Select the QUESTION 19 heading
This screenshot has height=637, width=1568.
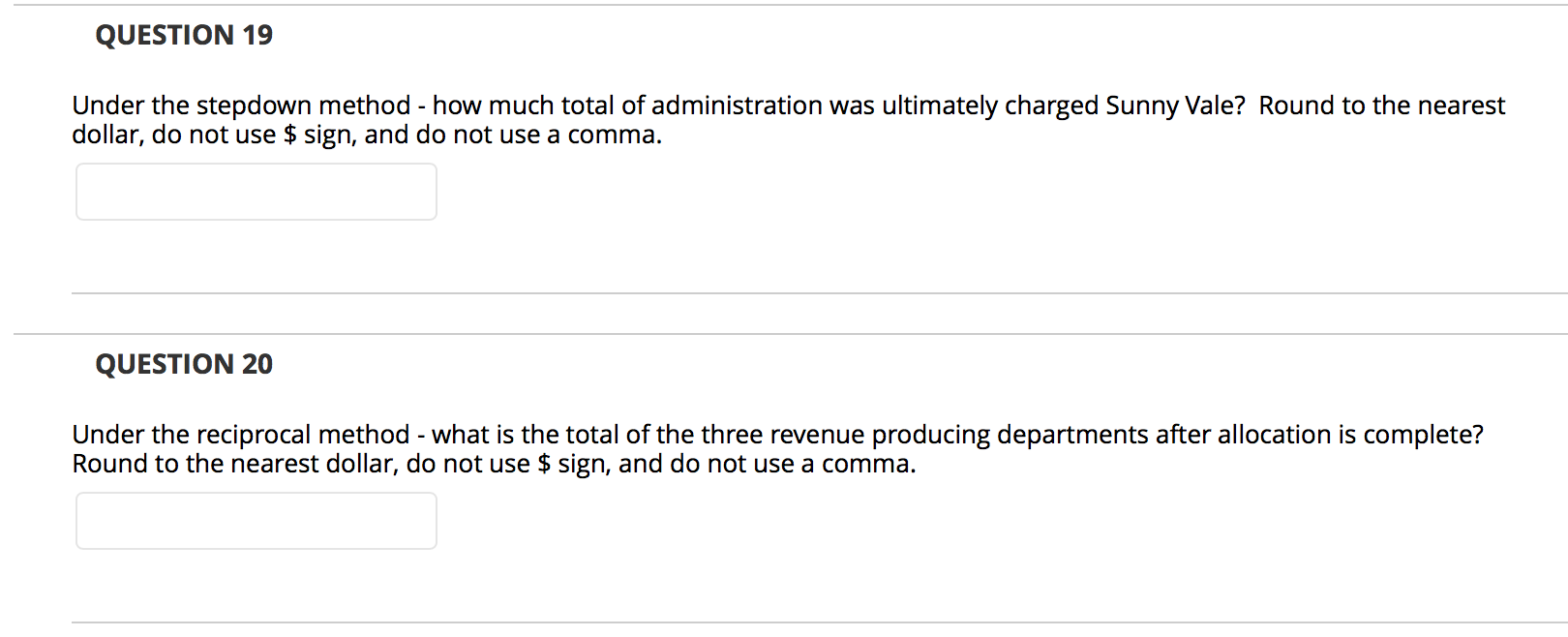coord(183,34)
